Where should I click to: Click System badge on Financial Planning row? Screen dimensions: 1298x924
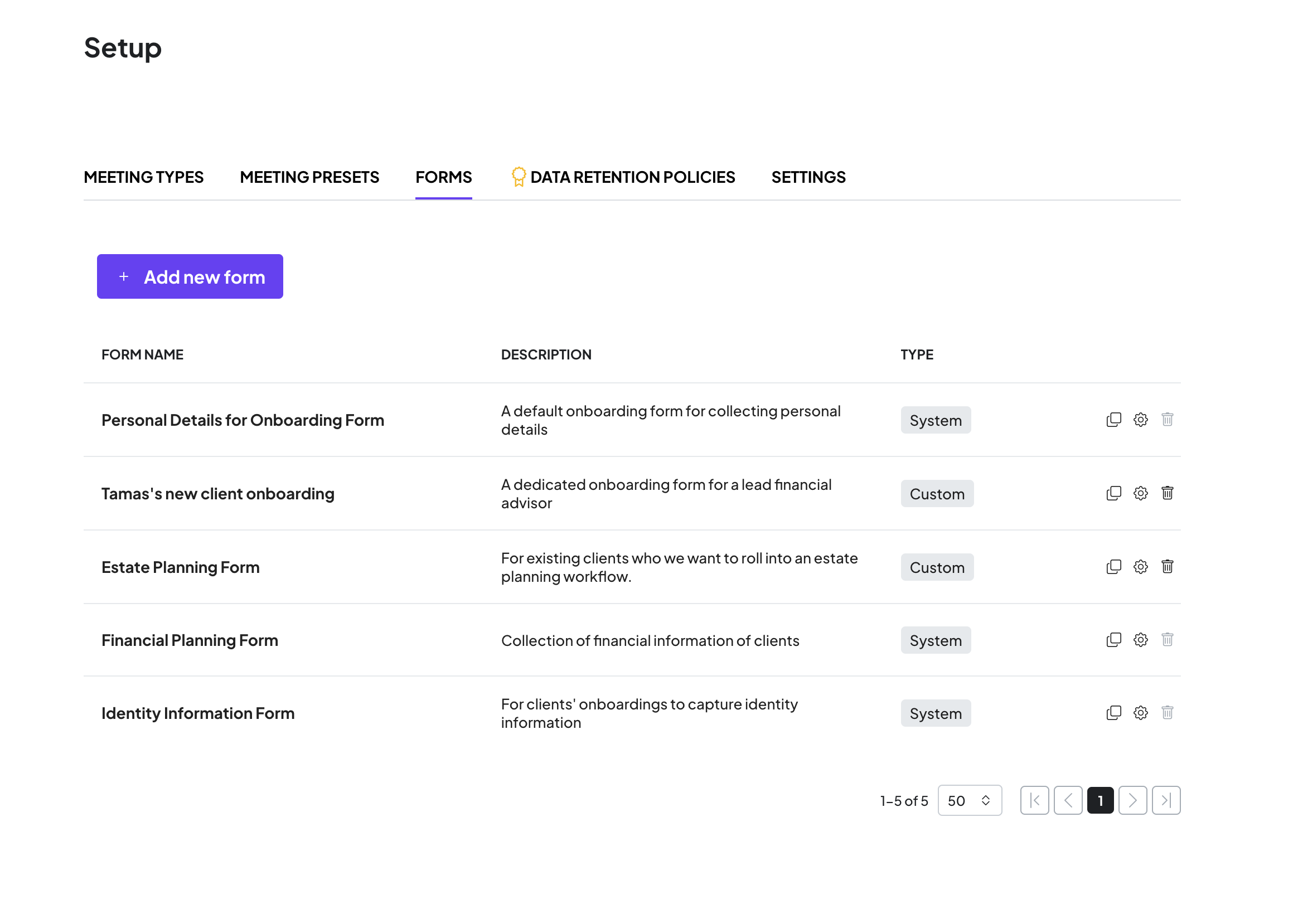tap(936, 640)
